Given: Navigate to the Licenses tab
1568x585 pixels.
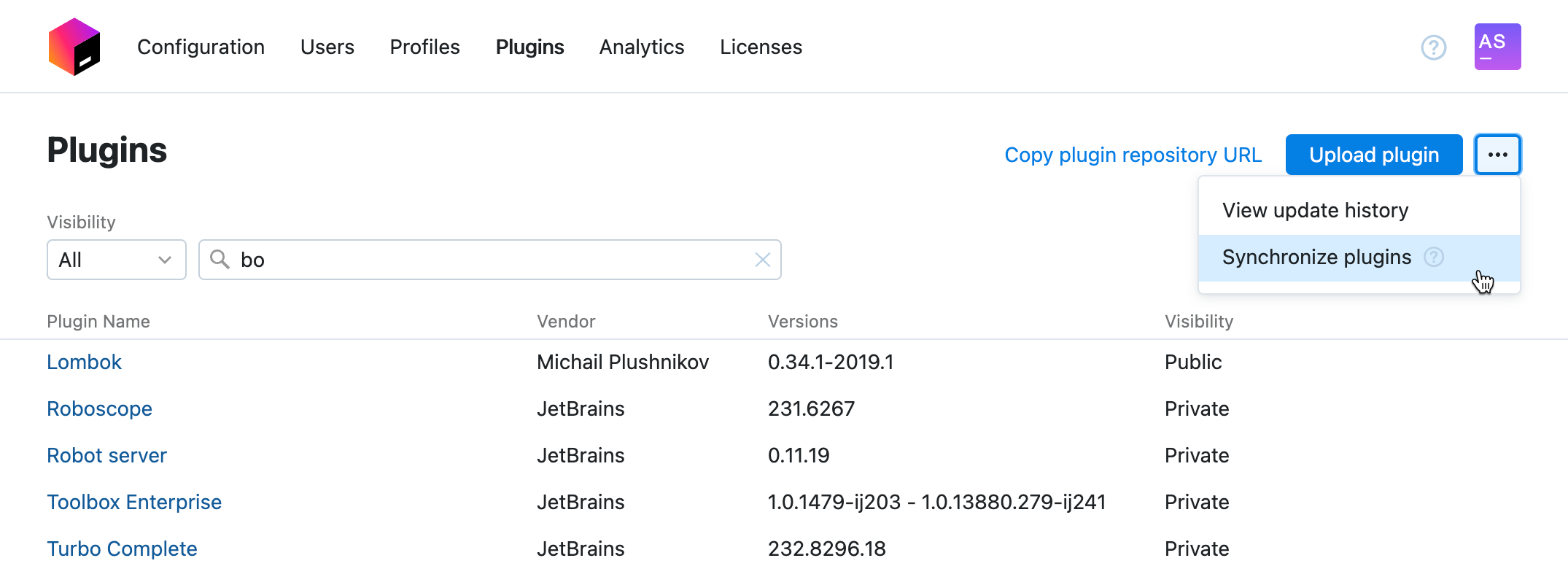Looking at the screenshot, I should (761, 47).
